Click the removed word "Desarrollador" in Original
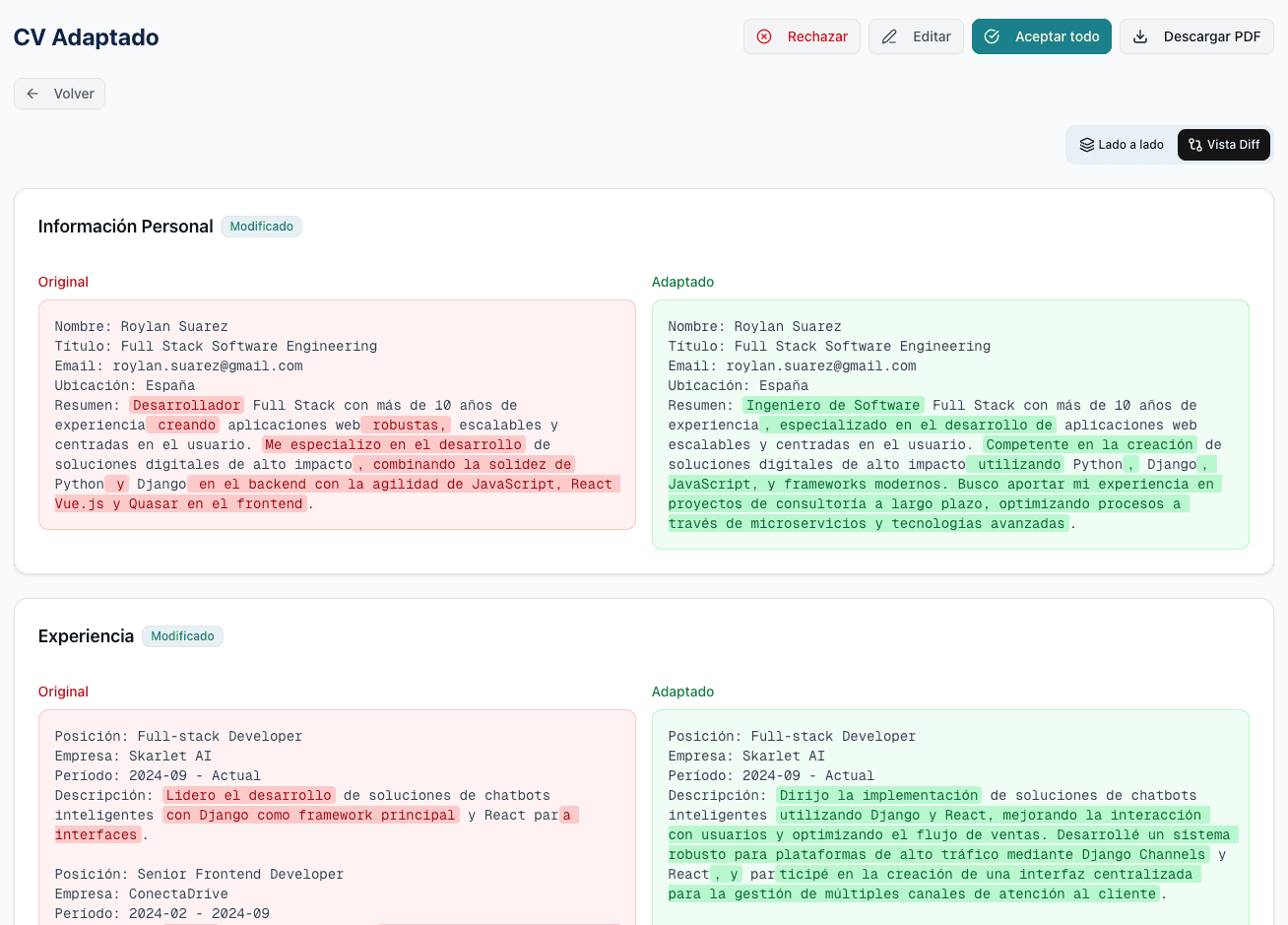 pos(186,405)
